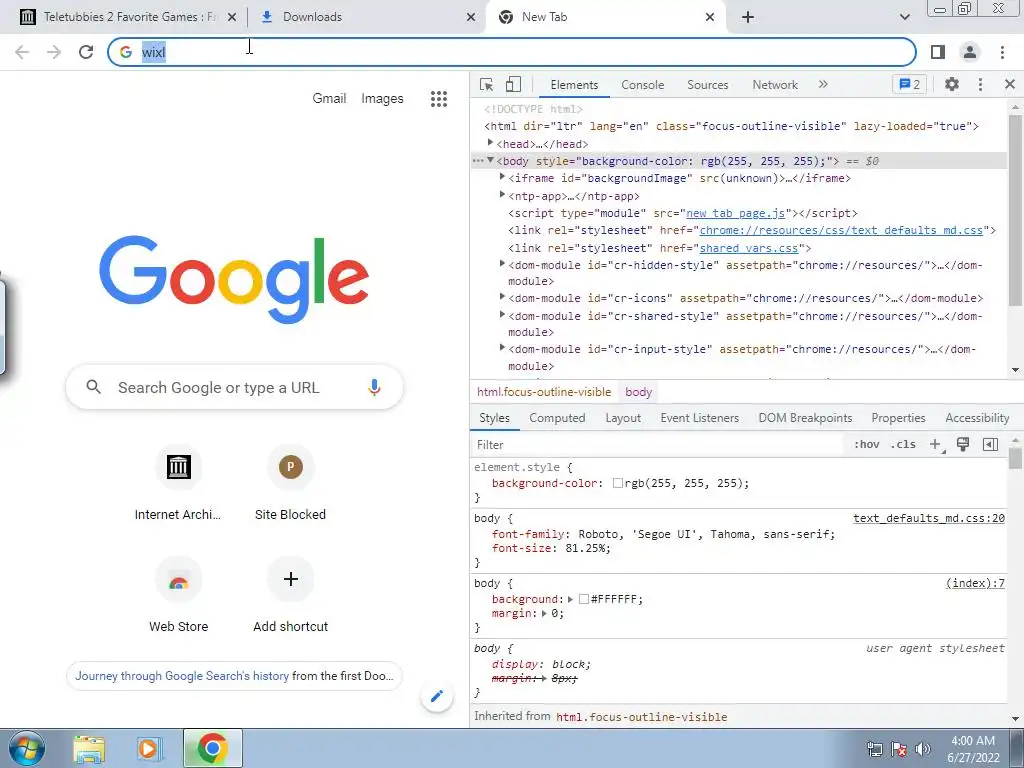Open the #FFFFFF background color swatch
Image resolution: width=1024 pixels, height=768 pixels.
tap(584, 600)
